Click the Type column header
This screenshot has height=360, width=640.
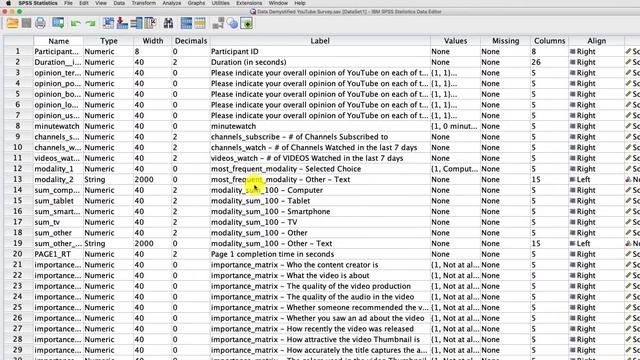tap(109, 41)
